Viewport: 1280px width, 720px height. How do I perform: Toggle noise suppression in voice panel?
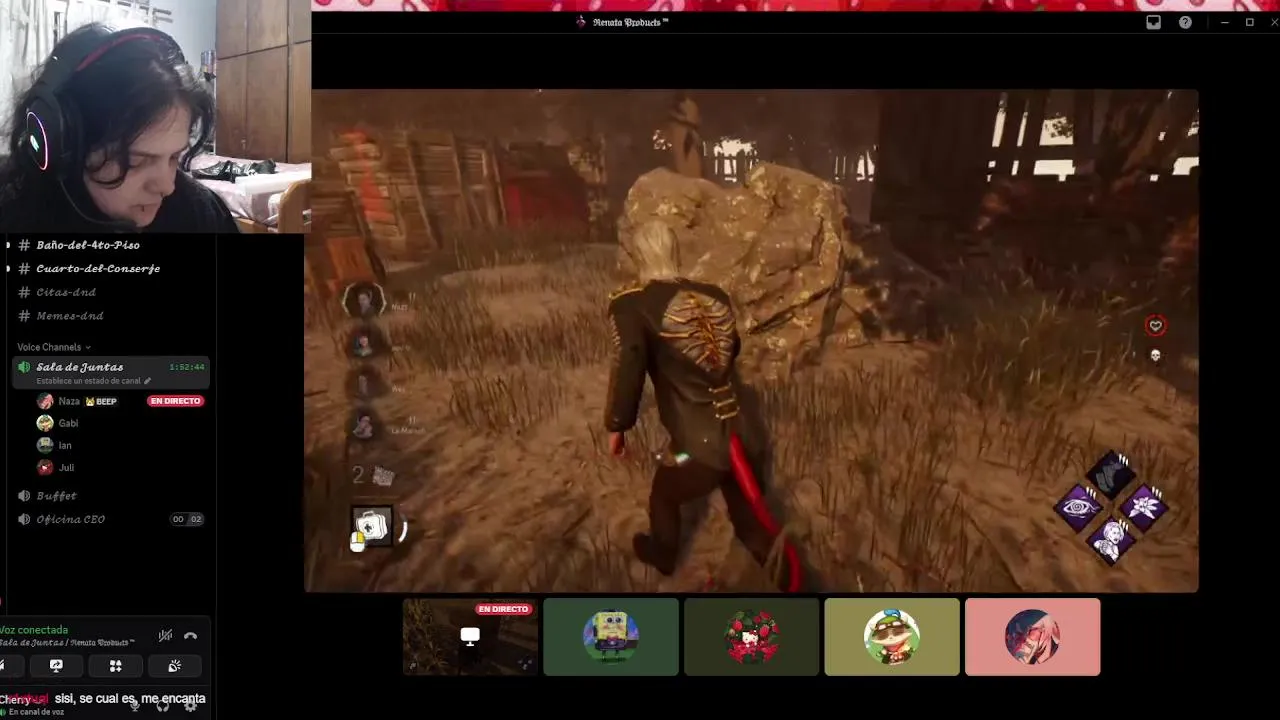pyautogui.click(x=165, y=636)
